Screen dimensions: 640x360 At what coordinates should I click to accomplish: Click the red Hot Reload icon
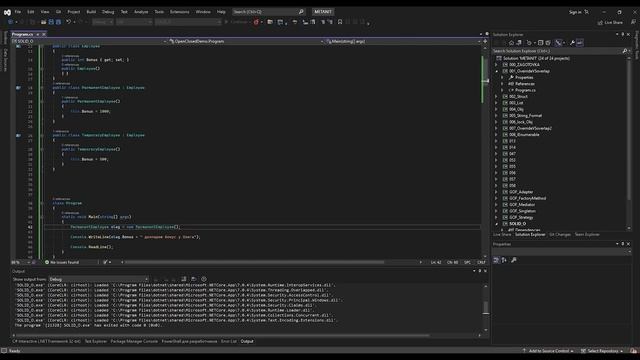[256, 22]
